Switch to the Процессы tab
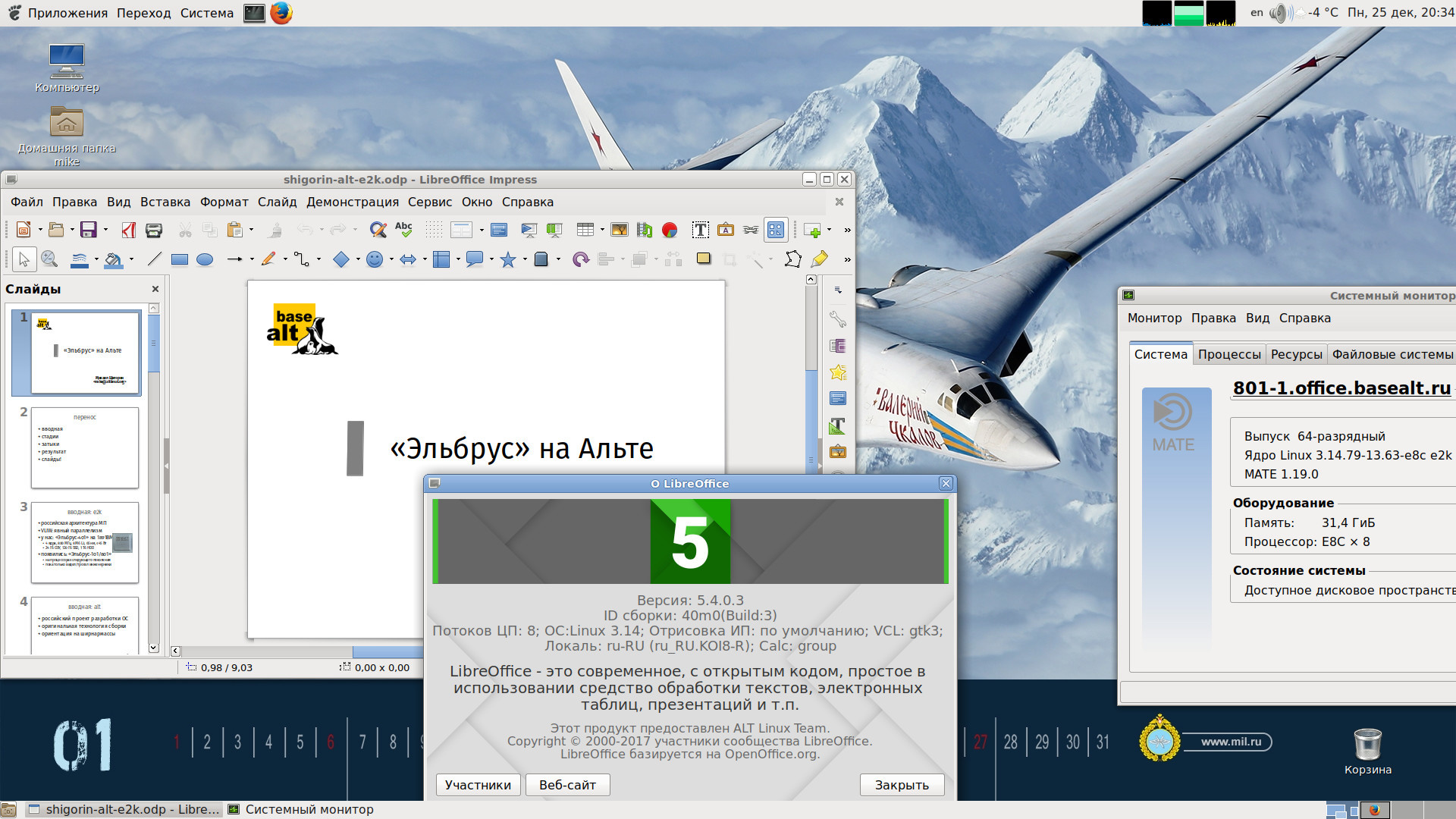 coord(1228,354)
